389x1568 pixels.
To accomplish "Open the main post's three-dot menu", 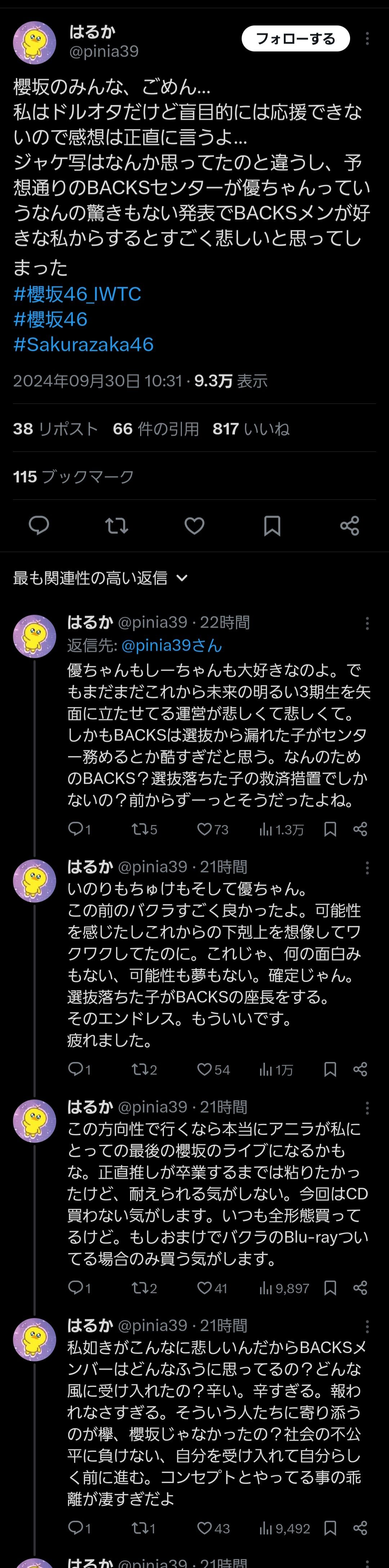I will click(x=367, y=39).
